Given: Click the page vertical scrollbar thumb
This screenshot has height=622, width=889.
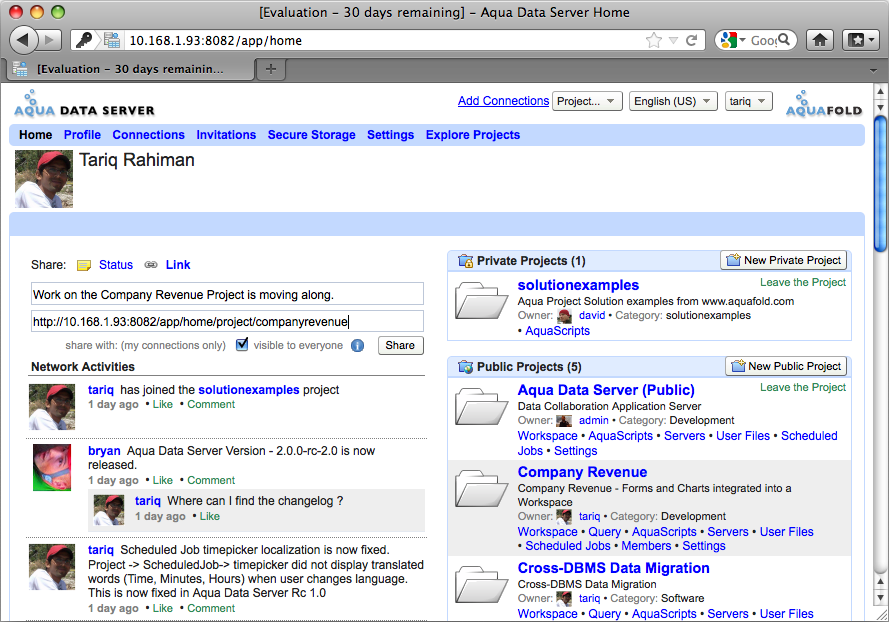Looking at the screenshot, I should [x=880, y=183].
